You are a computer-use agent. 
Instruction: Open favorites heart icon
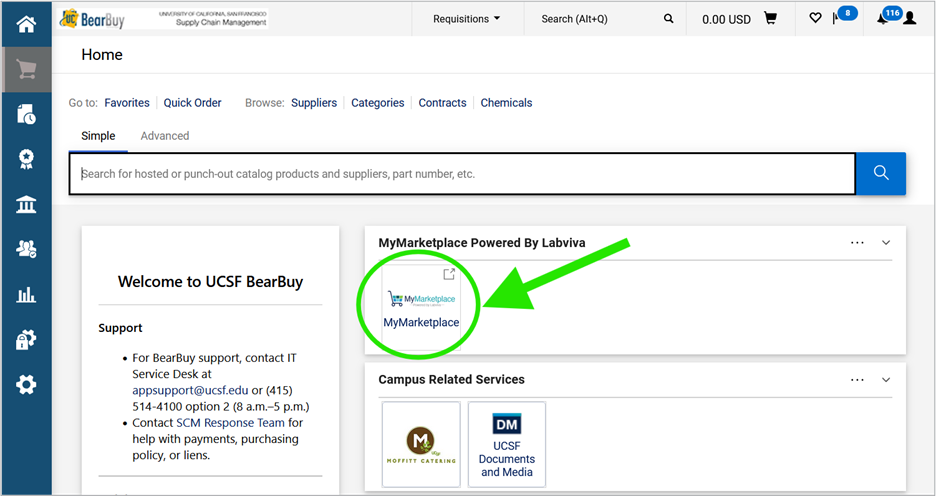point(815,19)
